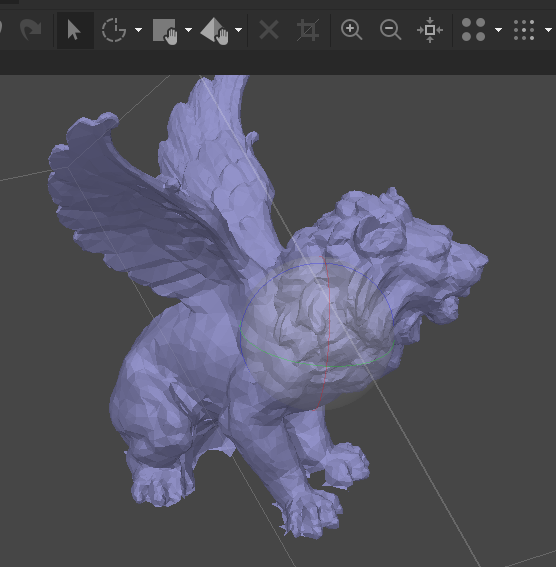This screenshot has width=556, height=567.
Task: Expand the Move Object tool dropdown
Action: (239, 30)
